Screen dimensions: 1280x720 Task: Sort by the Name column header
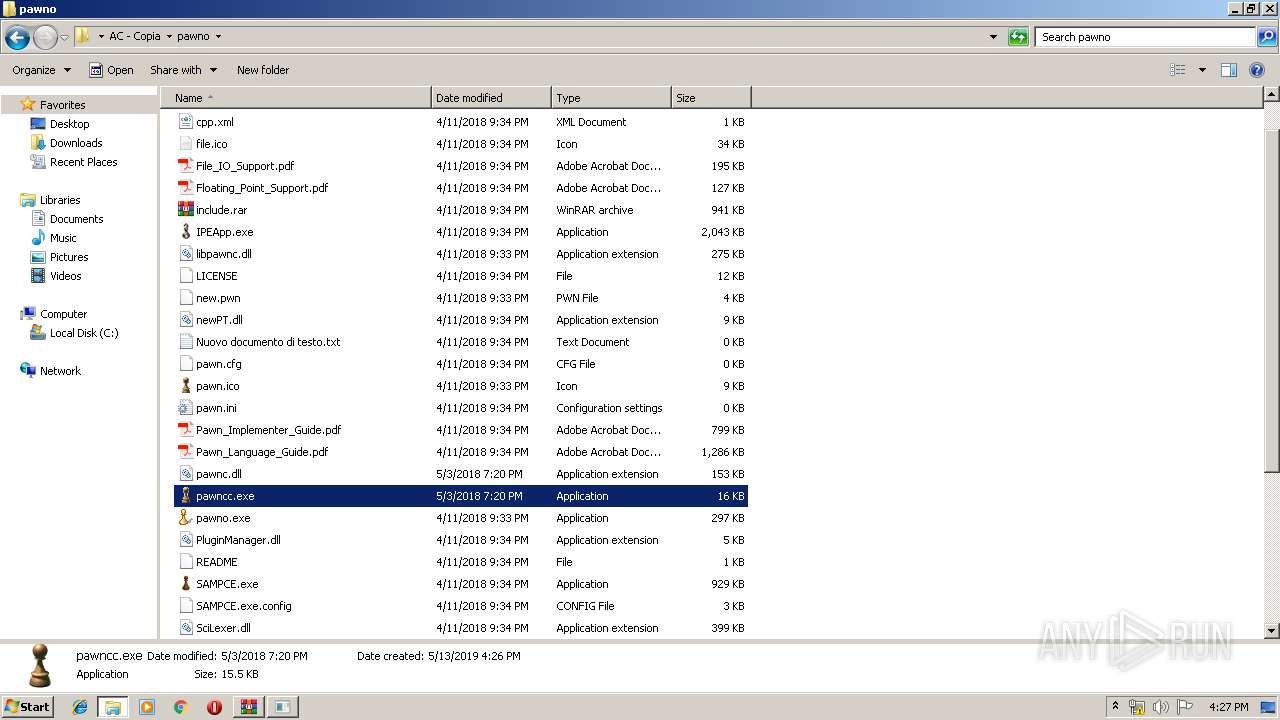[x=295, y=98]
